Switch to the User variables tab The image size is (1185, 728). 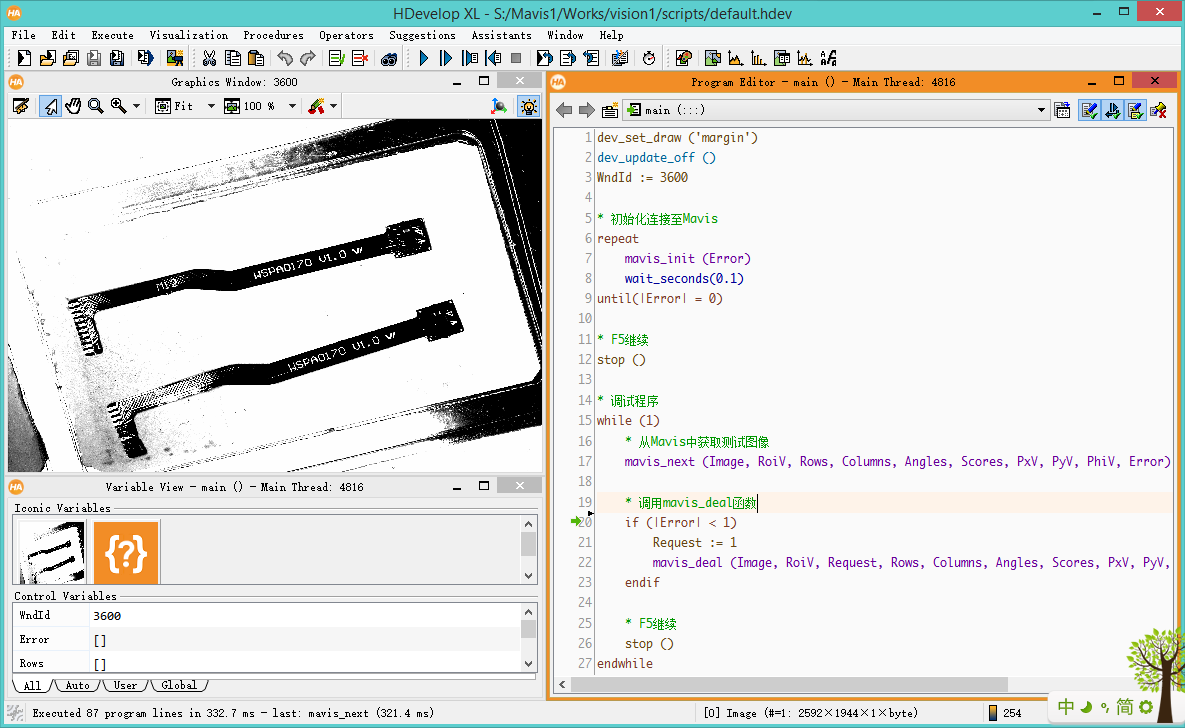pos(125,686)
